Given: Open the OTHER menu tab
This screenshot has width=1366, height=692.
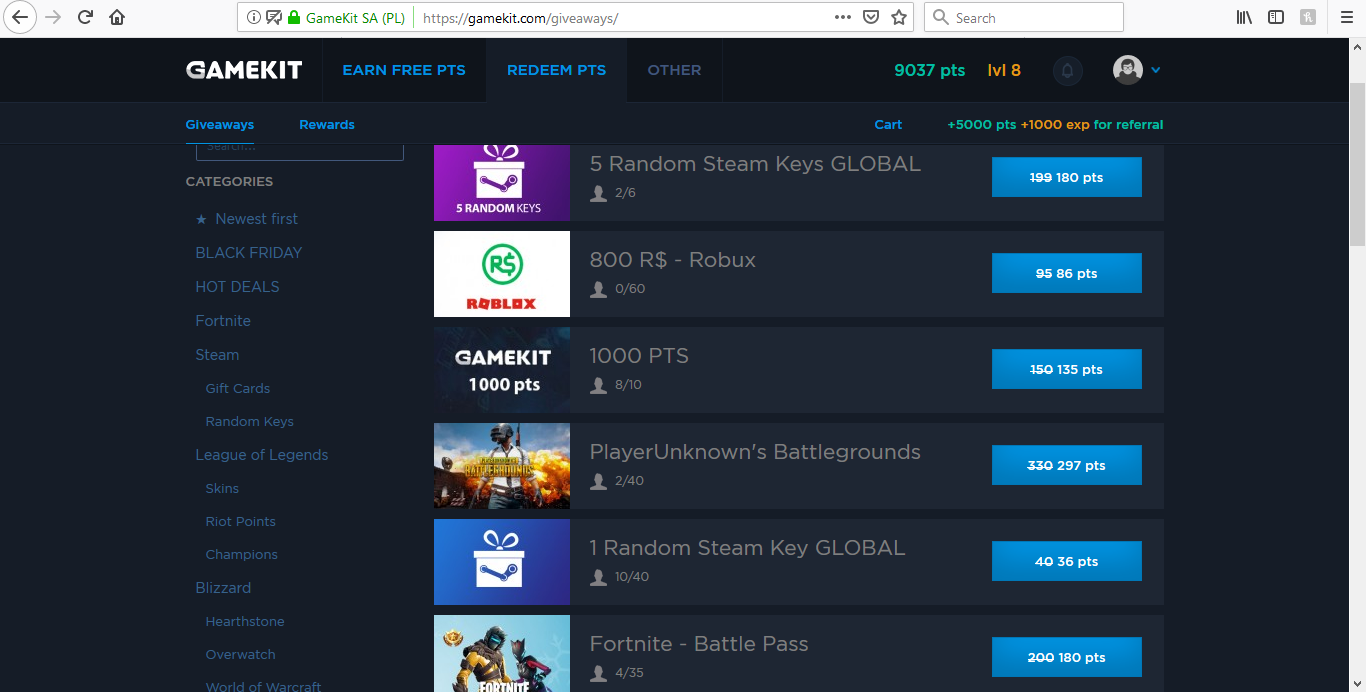Looking at the screenshot, I should coord(674,70).
